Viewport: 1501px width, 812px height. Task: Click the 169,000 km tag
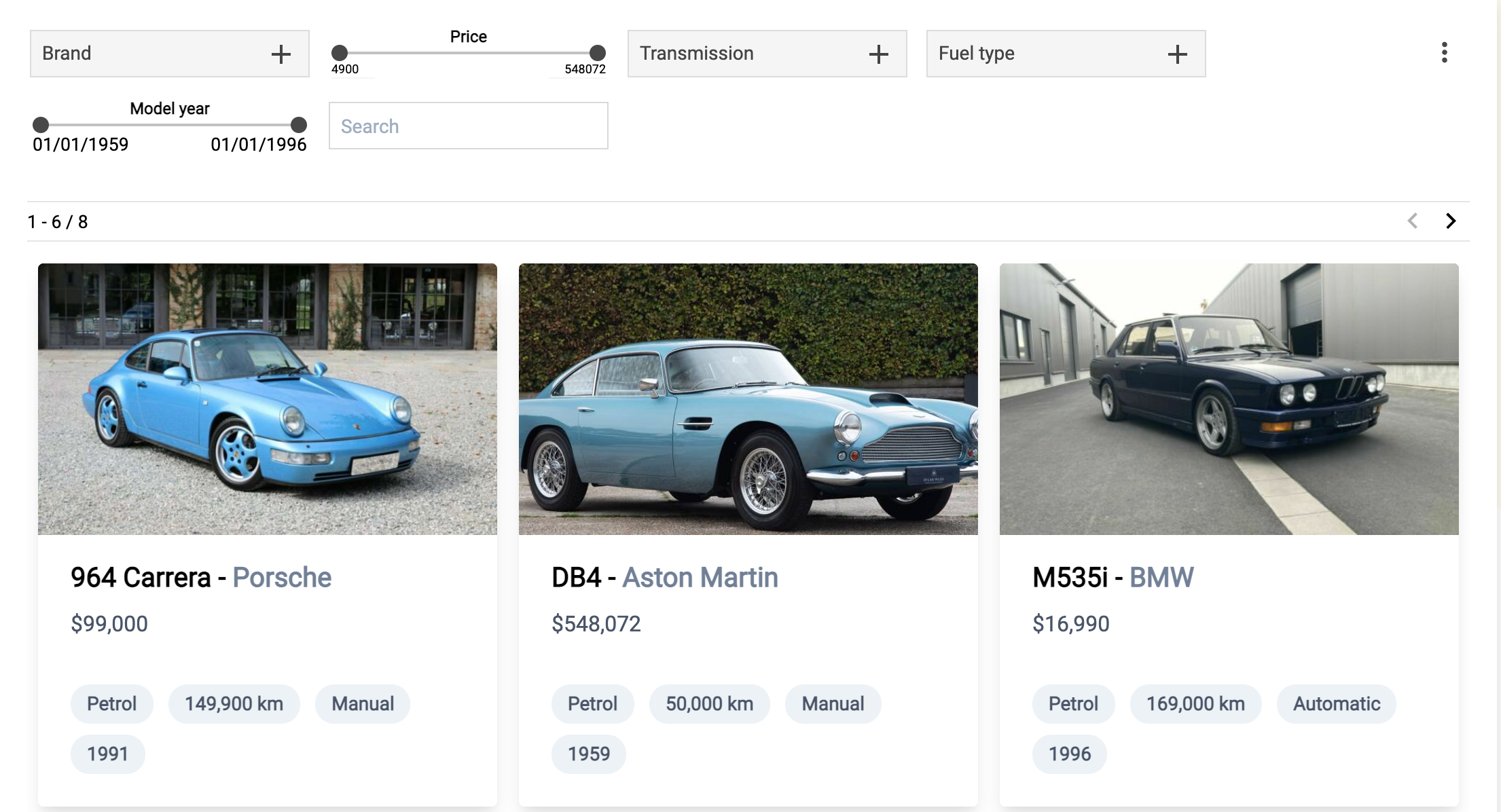[x=1196, y=704]
